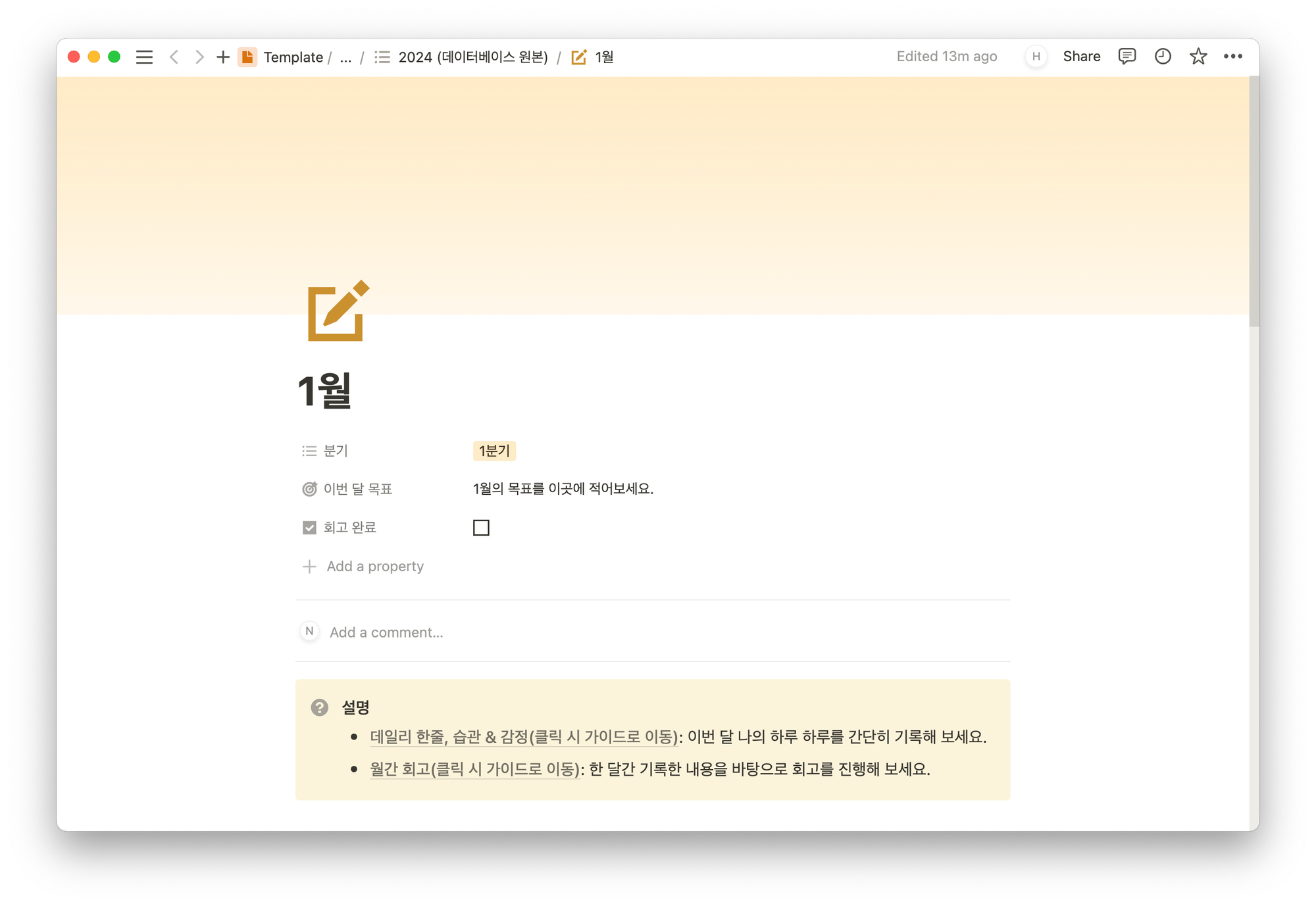Go back with the left arrow
The image size is (1316, 906).
tap(174, 57)
